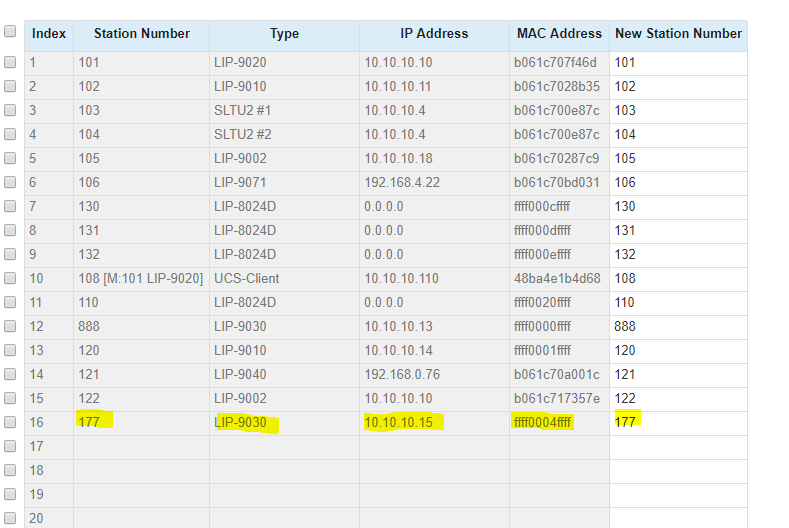Click empty New Station Number field, row 17
The image size is (789, 528).
pos(678,447)
